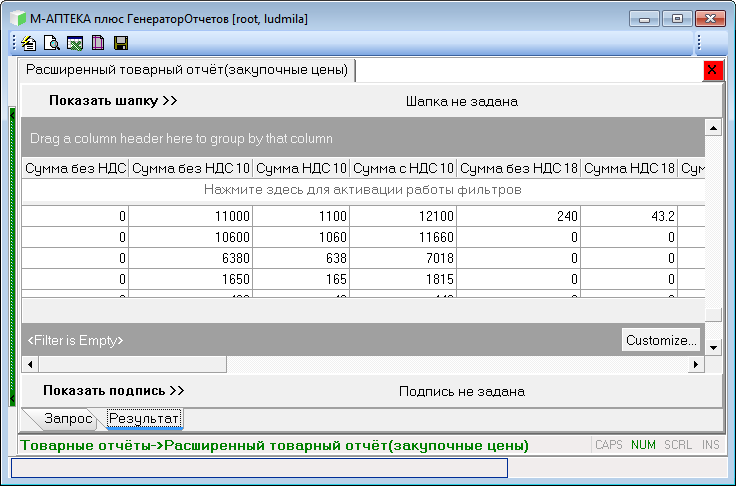Select cell with value 1650

pyautogui.click(x=191, y=279)
